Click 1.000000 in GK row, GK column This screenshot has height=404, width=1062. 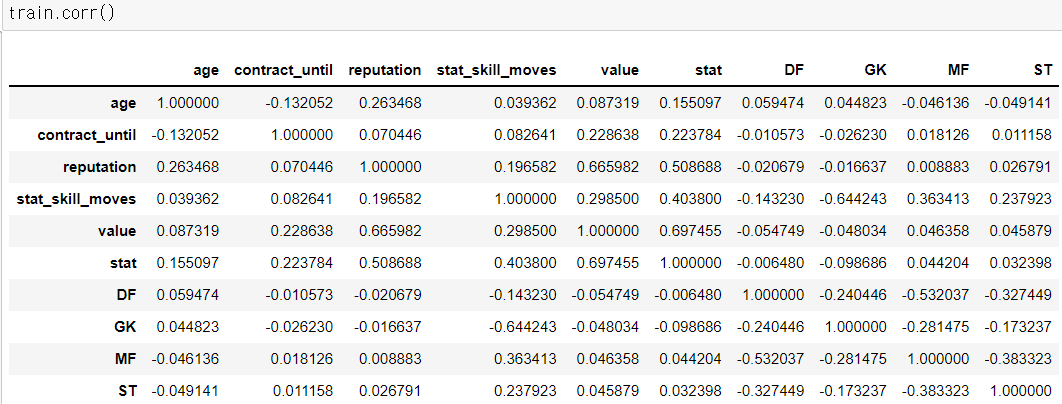pyautogui.click(x=856, y=327)
